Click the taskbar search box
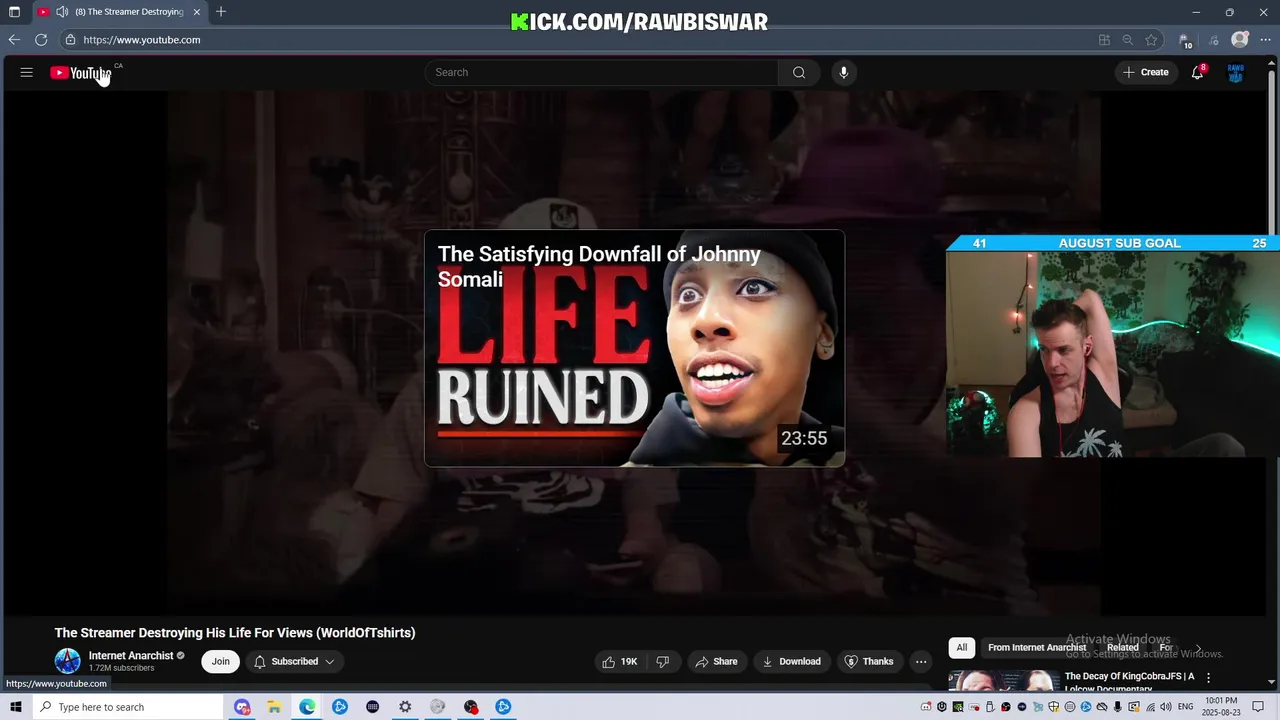Viewport: 1280px width, 720px height. pos(127,707)
